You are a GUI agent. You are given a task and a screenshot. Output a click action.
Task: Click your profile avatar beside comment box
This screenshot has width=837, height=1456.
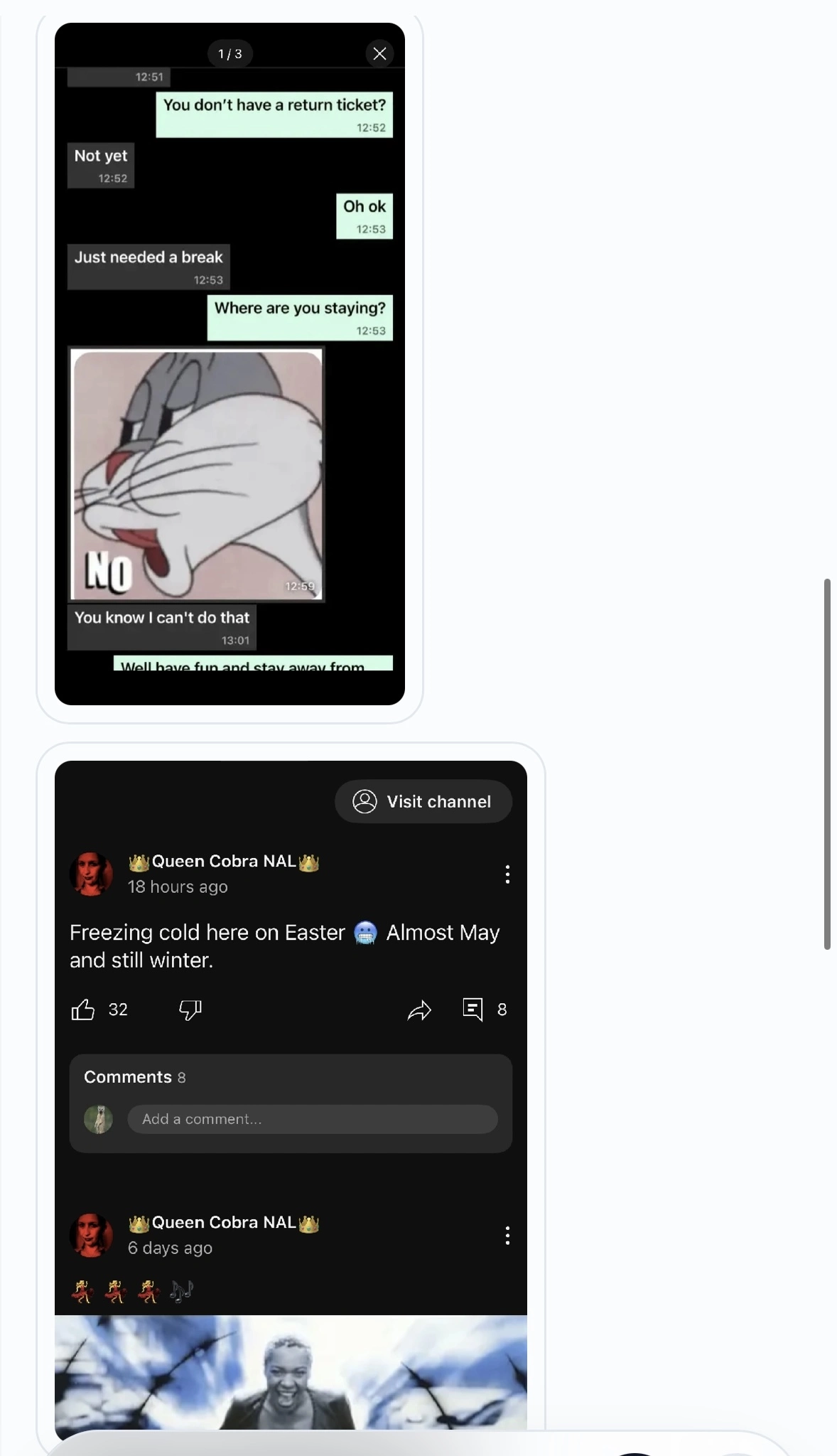coord(98,1119)
